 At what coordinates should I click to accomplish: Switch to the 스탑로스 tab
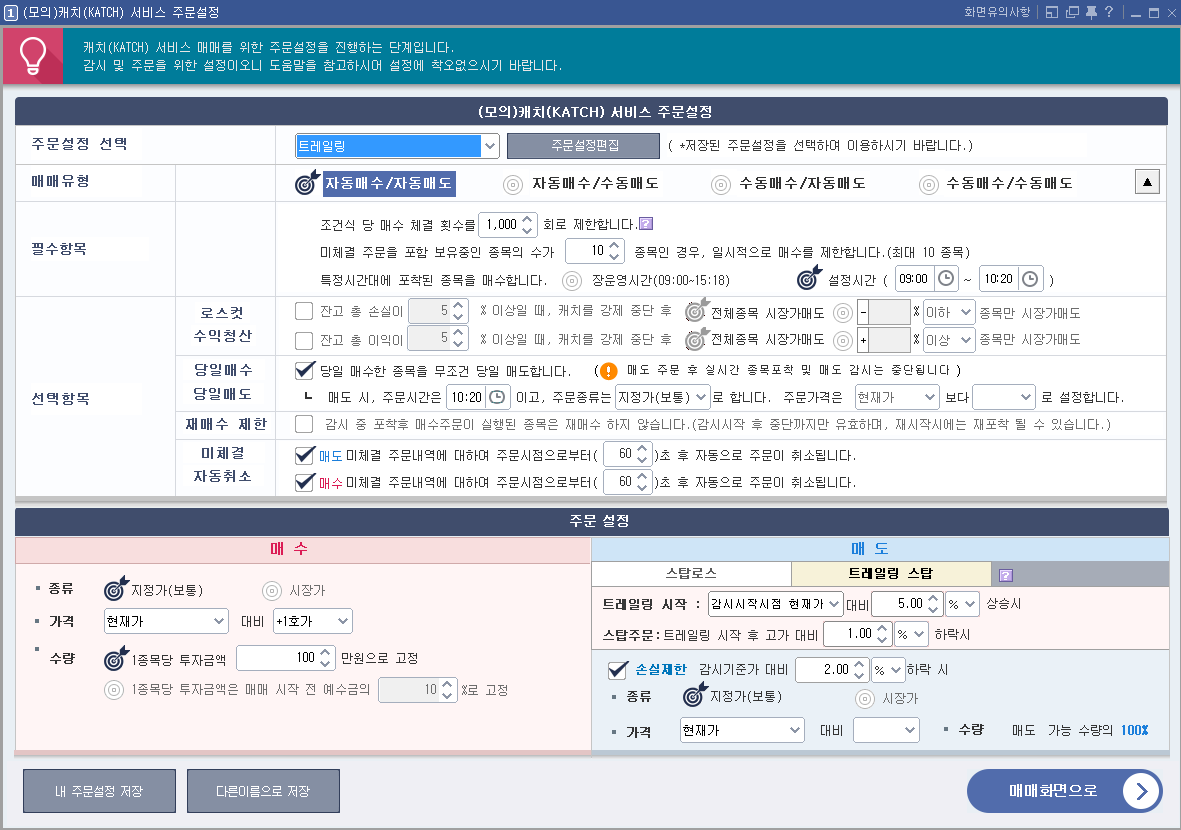tap(691, 574)
